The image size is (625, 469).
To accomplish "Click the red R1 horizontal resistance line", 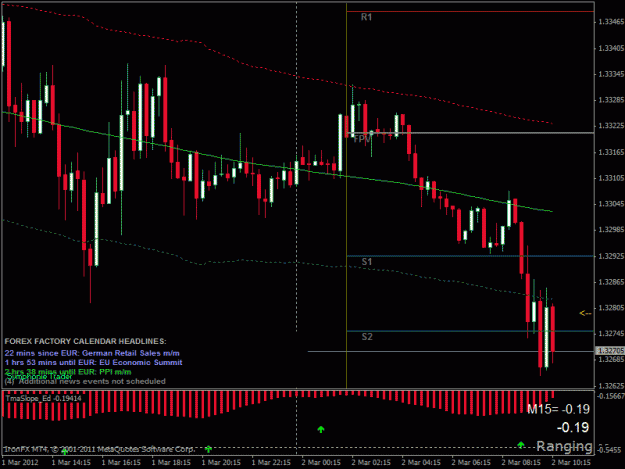I will tap(470, 12).
